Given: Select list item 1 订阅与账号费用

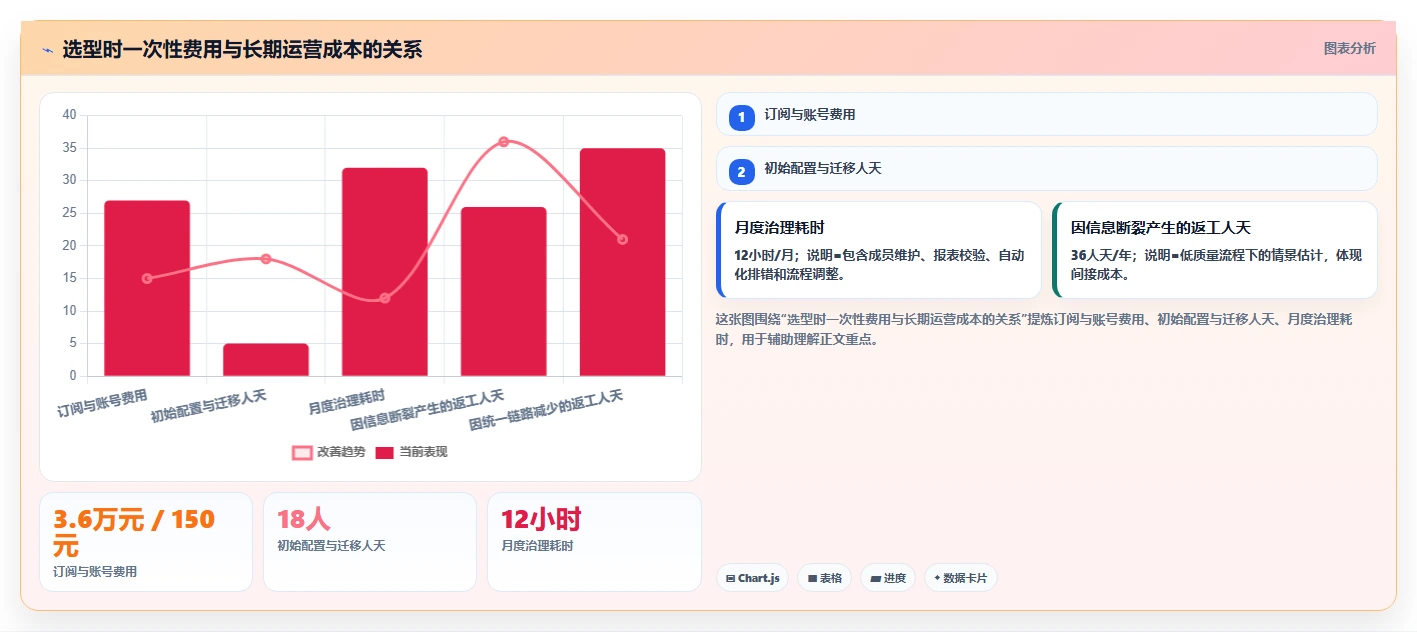Looking at the screenshot, I should (1046, 114).
